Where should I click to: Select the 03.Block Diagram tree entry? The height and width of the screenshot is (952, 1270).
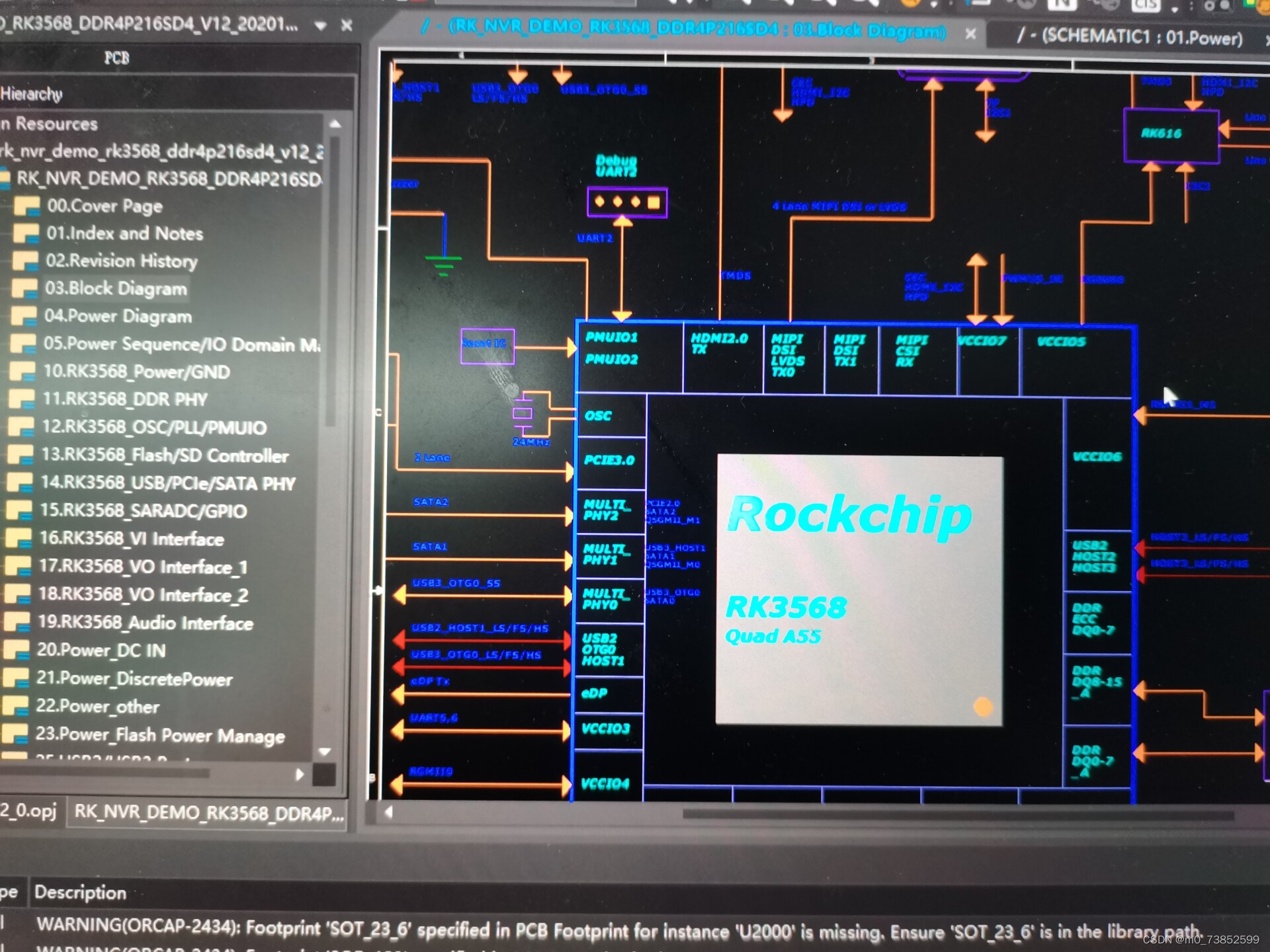click(116, 289)
